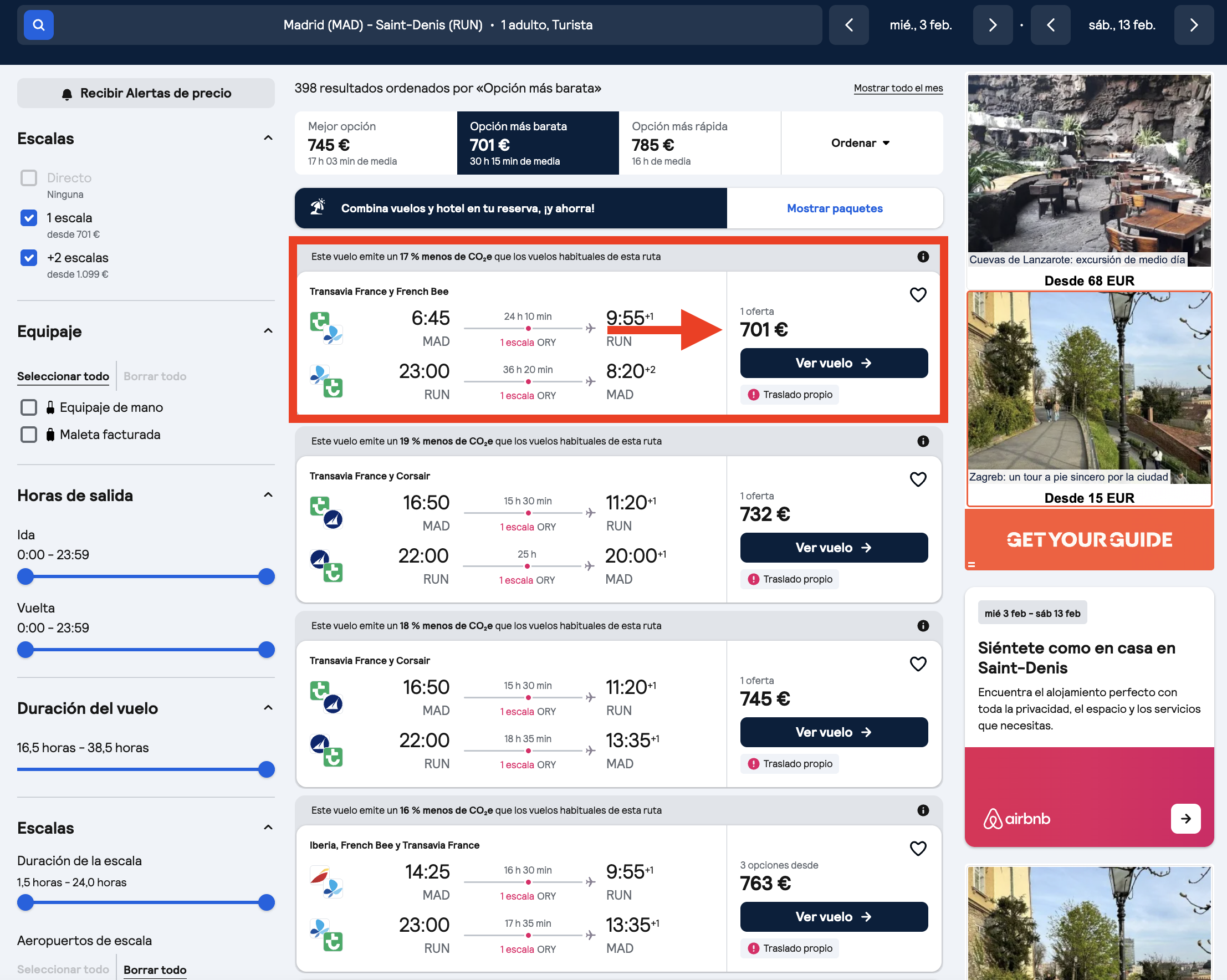Click Borrar todo under Aeropuertos de escala
1227x980 pixels.
coord(155,970)
